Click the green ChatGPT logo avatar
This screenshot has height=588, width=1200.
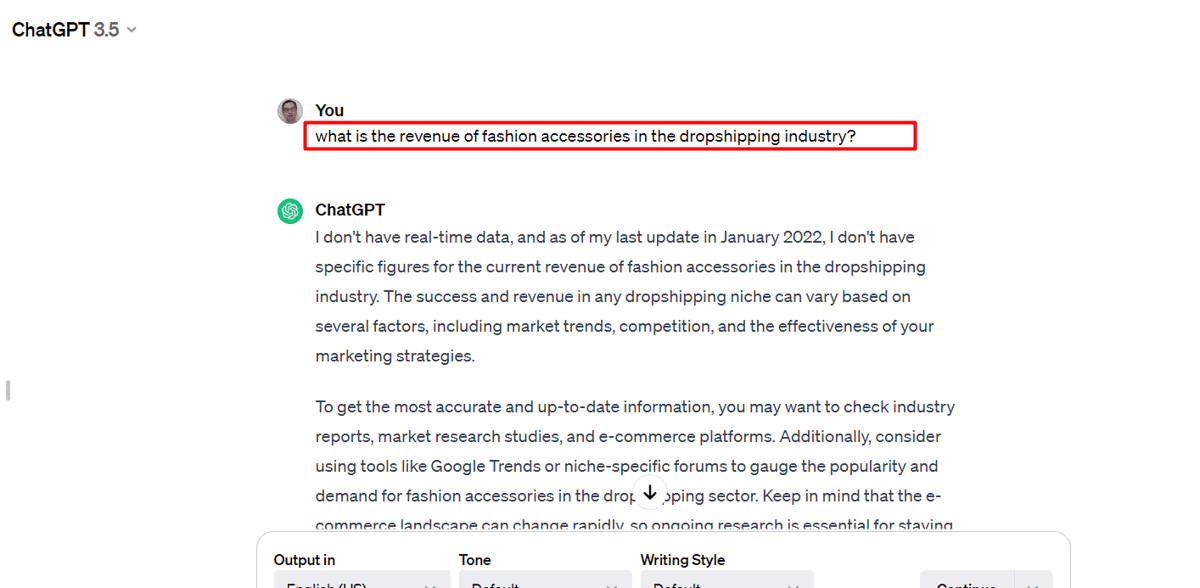coord(290,211)
